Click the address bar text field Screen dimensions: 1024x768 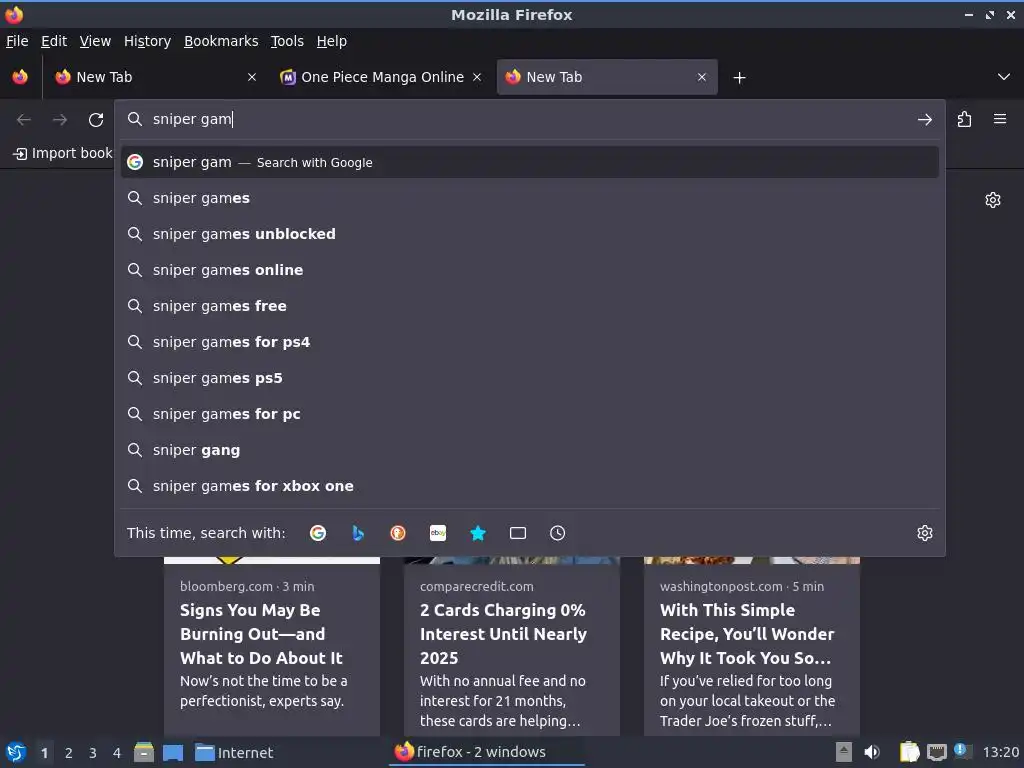pyautogui.click(x=529, y=119)
